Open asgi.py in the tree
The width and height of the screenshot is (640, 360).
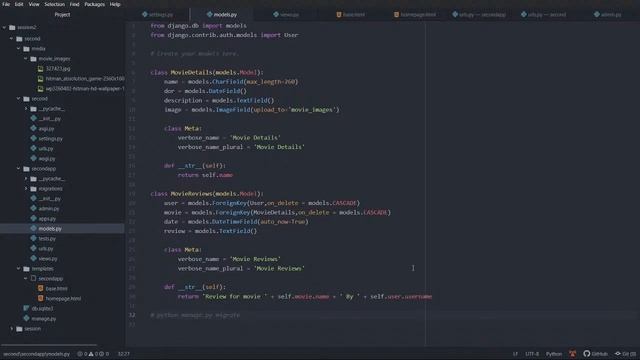click(47, 129)
